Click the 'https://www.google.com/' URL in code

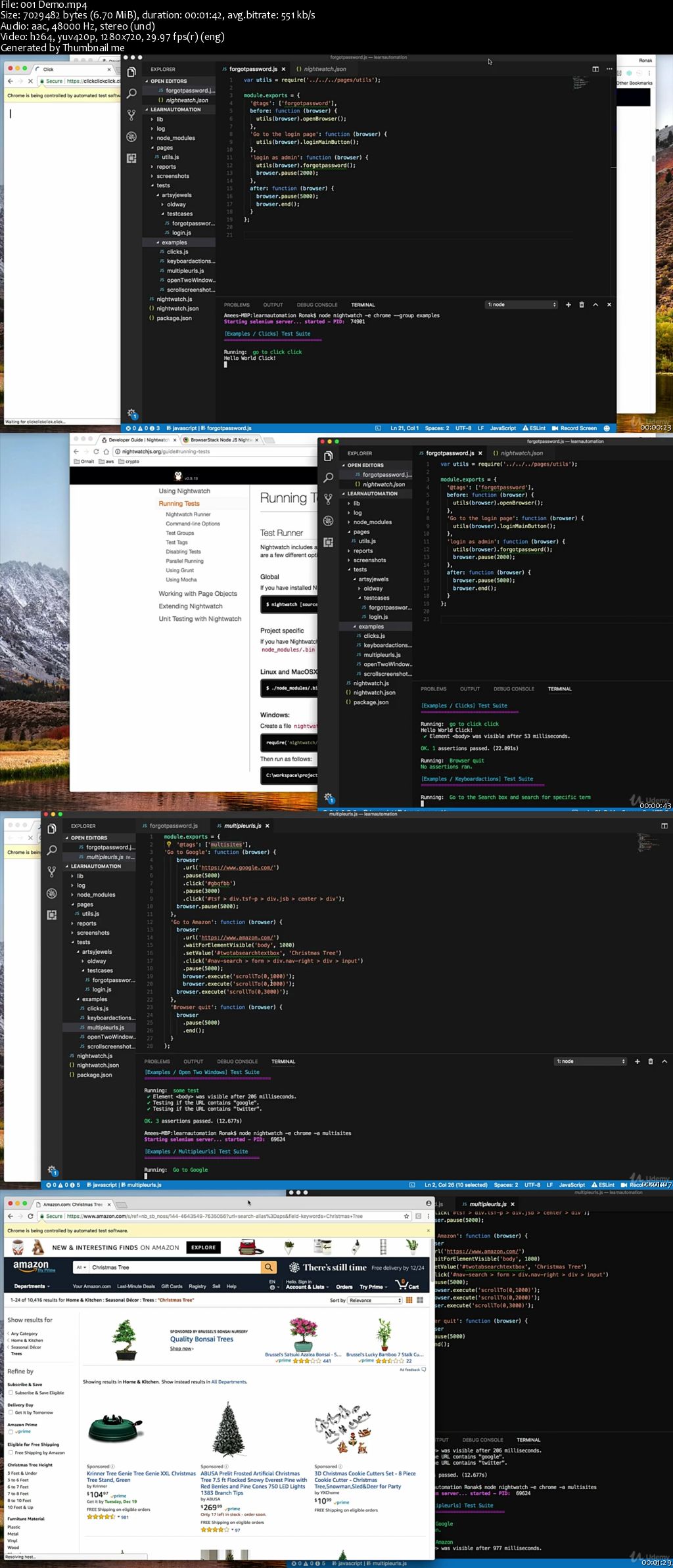(x=237, y=868)
